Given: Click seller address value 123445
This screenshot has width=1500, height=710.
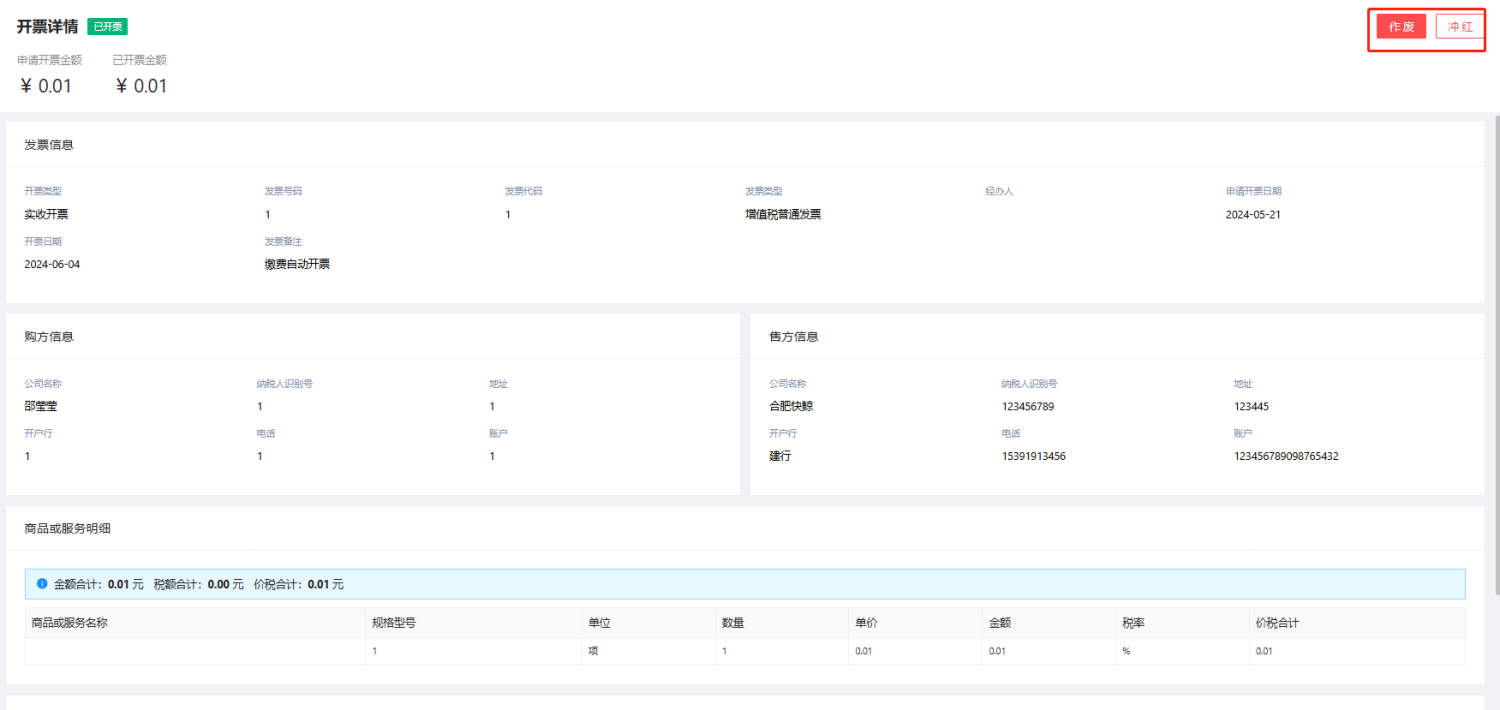Looking at the screenshot, I should [x=1251, y=406].
